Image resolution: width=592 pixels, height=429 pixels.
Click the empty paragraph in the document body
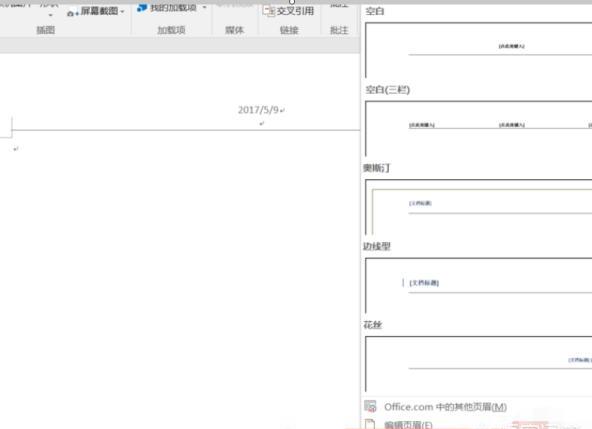(16, 149)
